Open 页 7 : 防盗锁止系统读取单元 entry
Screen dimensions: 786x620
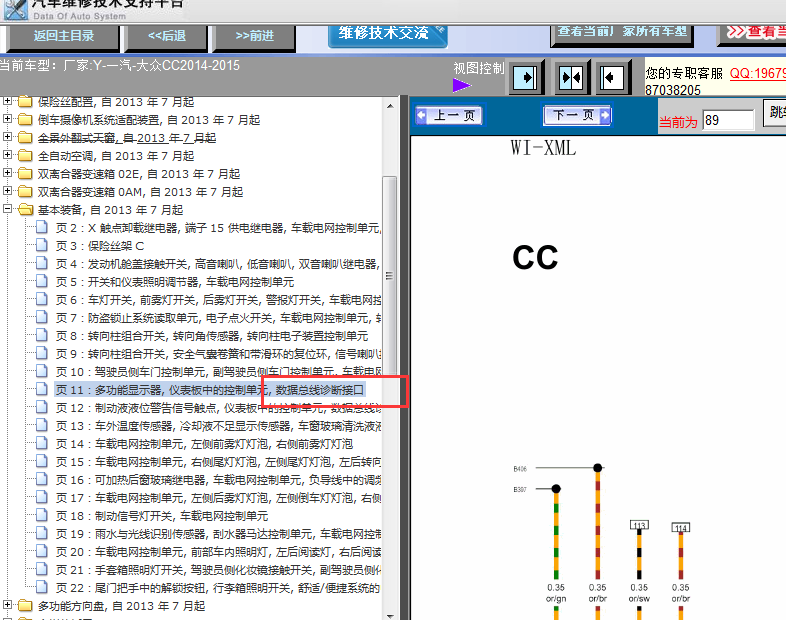tap(218, 318)
